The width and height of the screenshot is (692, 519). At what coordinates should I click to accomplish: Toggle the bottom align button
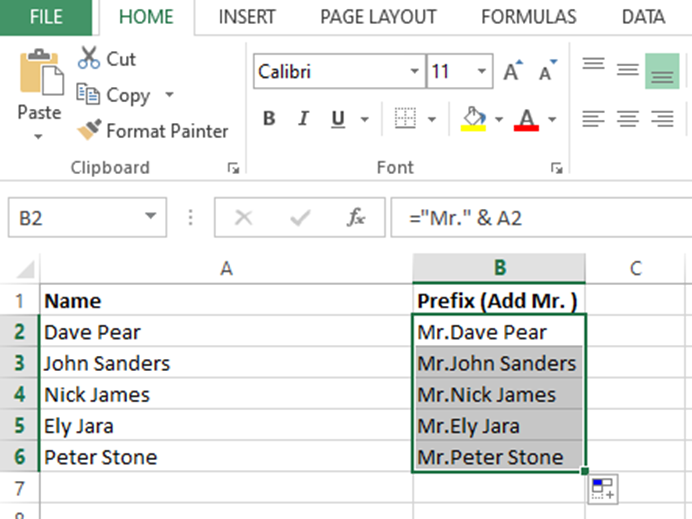[661, 70]
